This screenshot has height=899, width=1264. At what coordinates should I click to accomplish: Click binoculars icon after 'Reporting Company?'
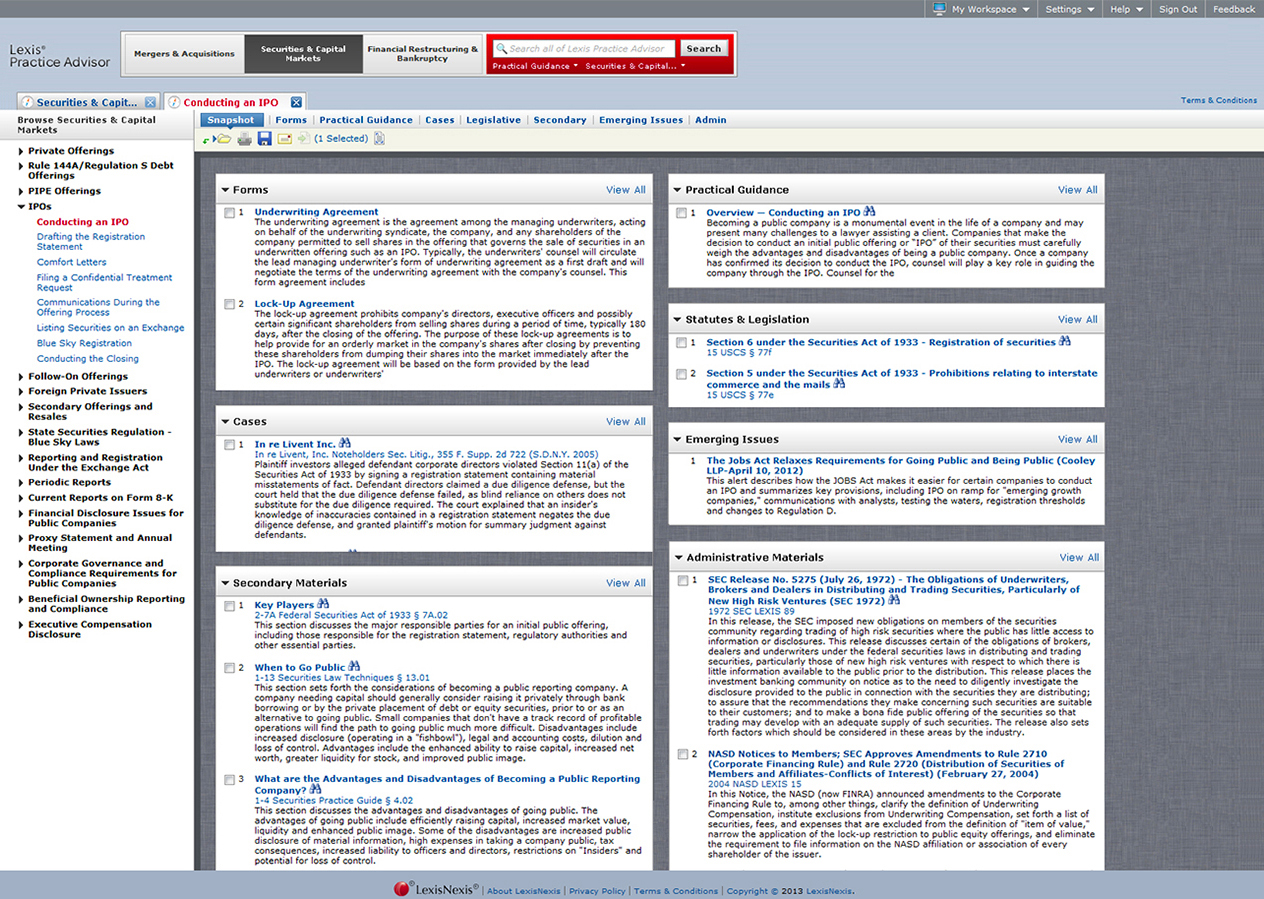point(315,789)
